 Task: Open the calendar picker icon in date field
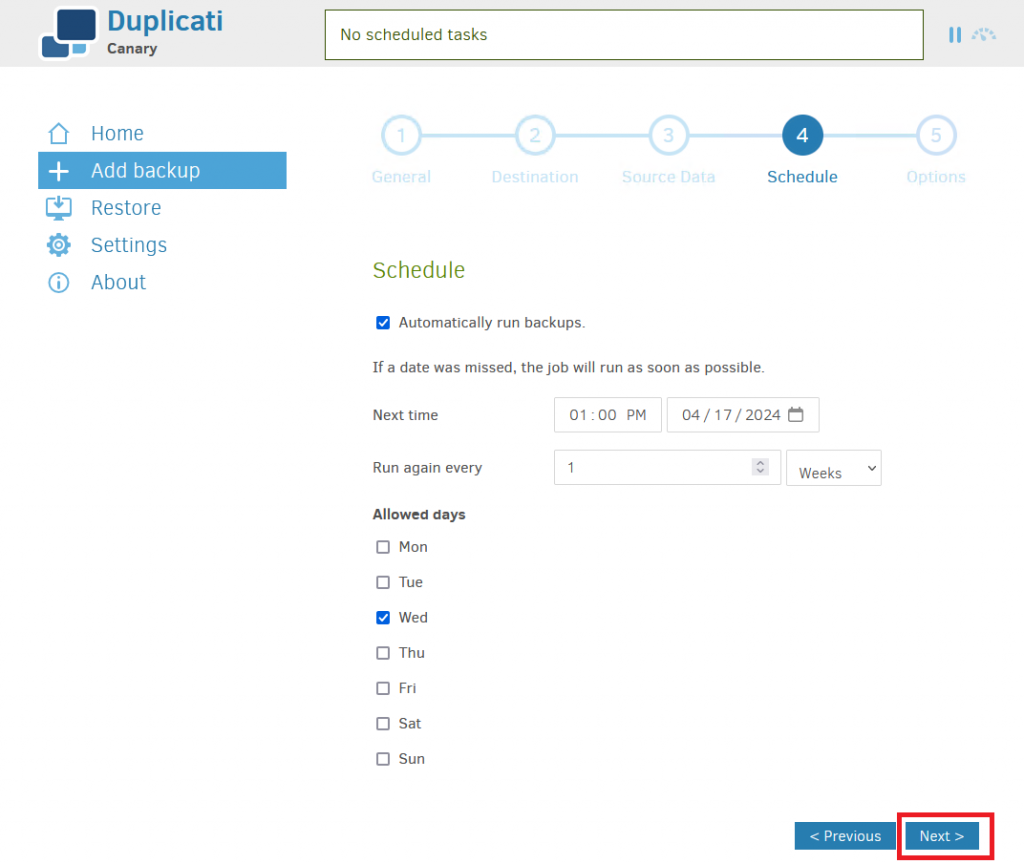point(795,415)
